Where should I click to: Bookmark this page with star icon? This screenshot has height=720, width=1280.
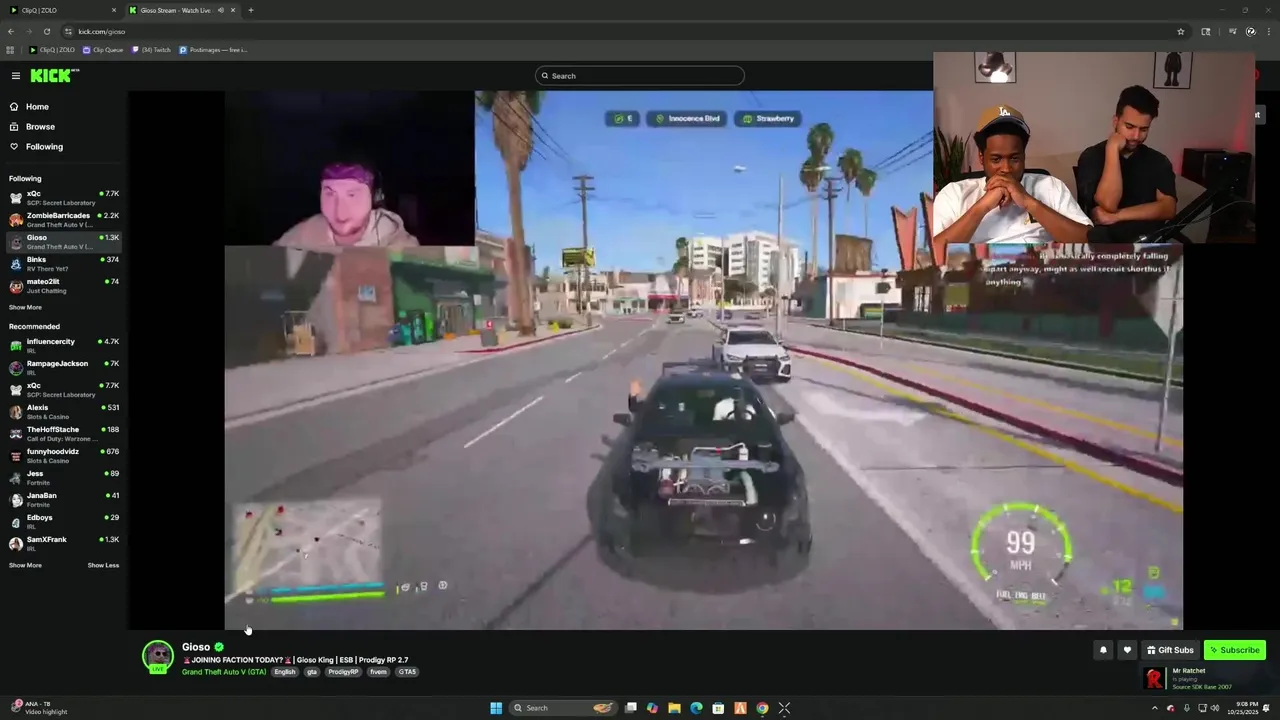1181,31
